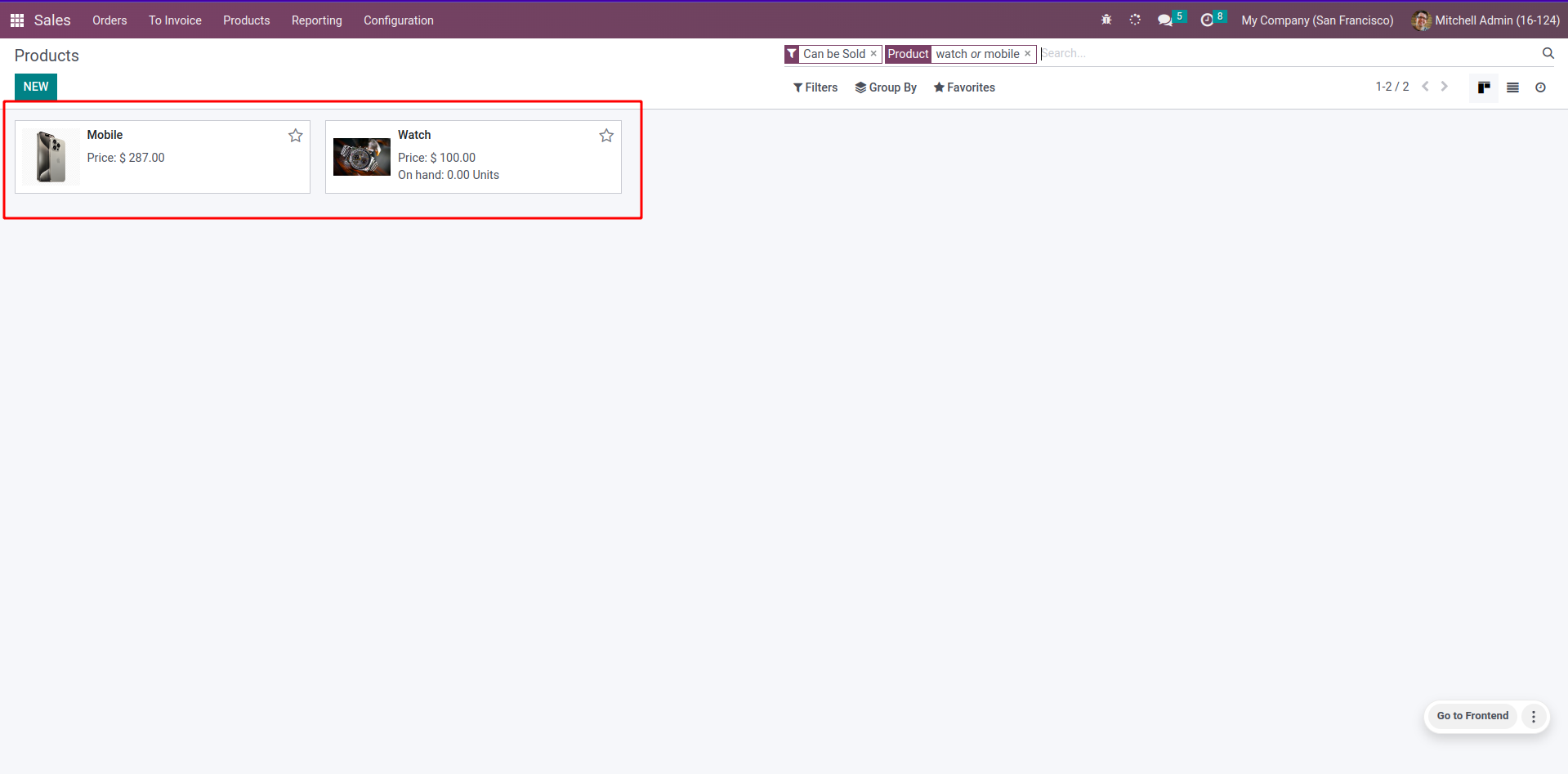
Task: Open the Watch product thumbnail
Action: [x=362, y=157]
